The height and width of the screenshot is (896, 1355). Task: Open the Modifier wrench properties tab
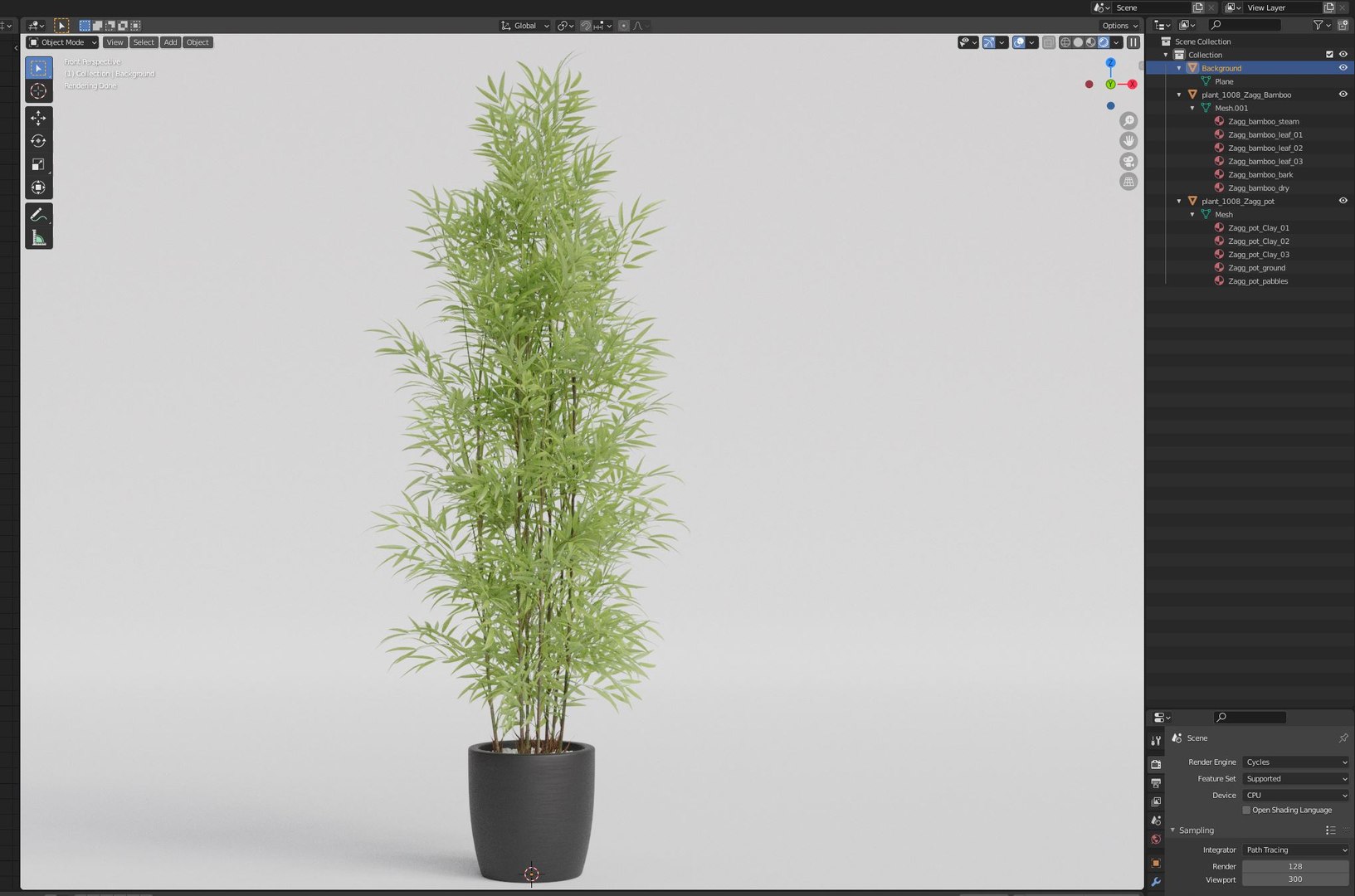[1156, 882]
